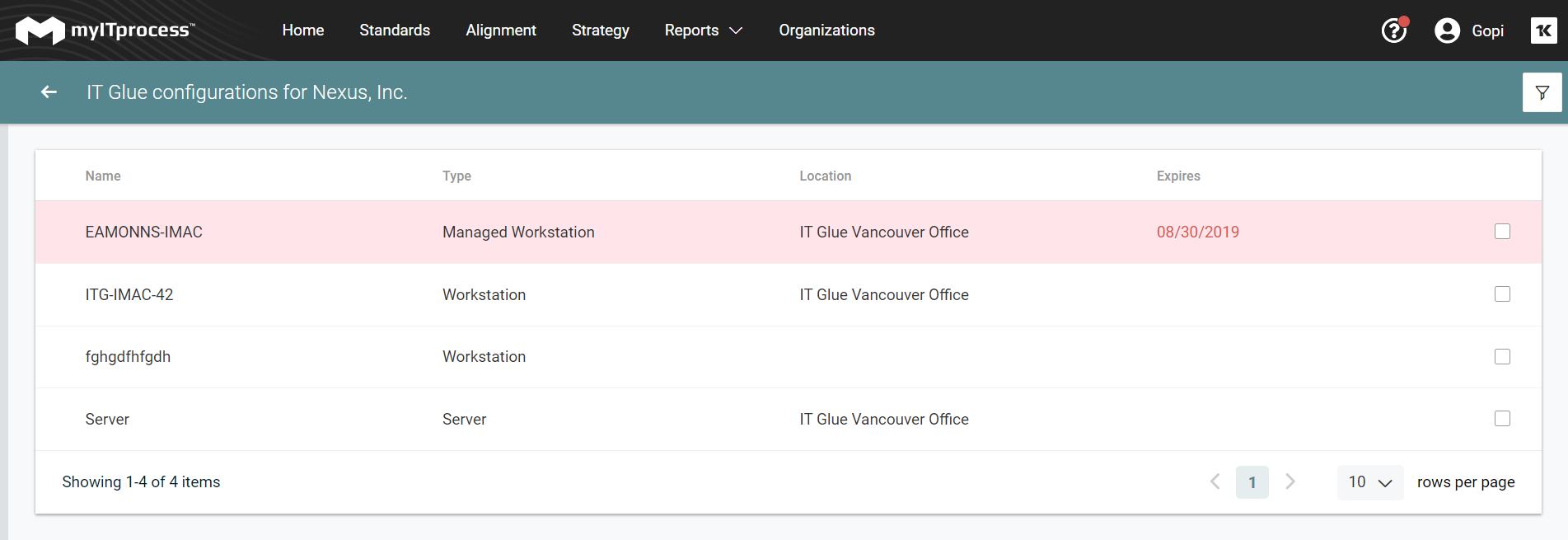The width and height of the screenshot is (1568, 540).
Task: Open the Standards menu
Action: (395, 31)
